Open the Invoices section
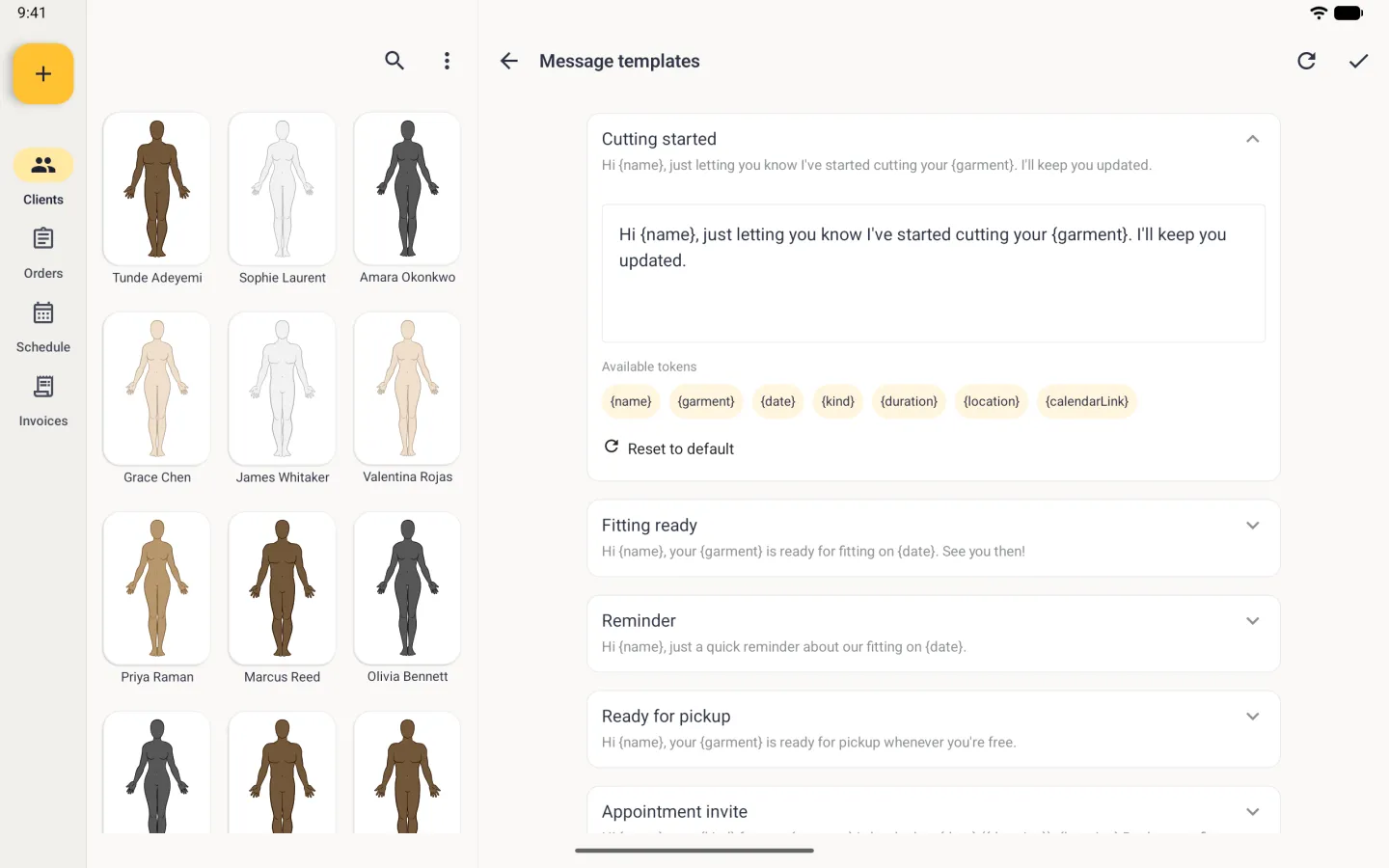This screenshot has height=868, width=1389. coord(43,401)
